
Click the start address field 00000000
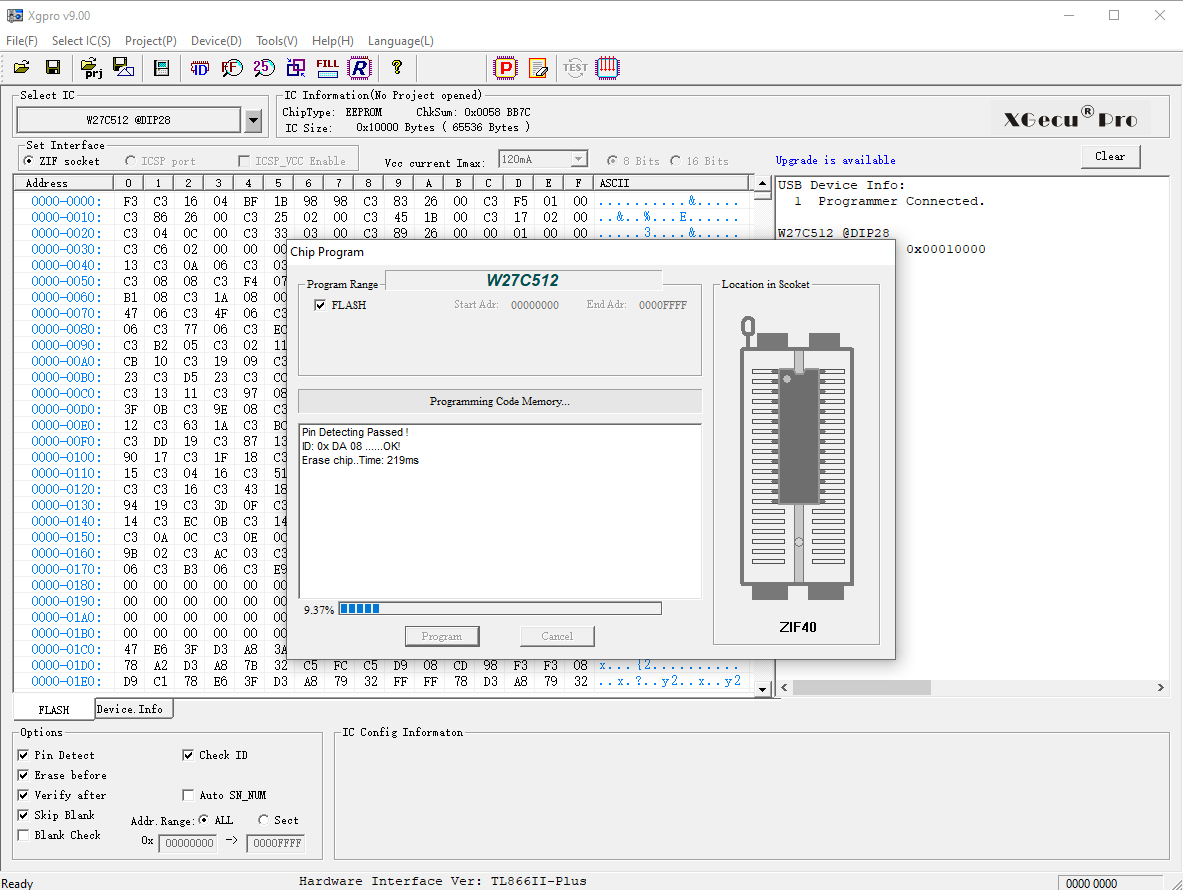point(189,842)
